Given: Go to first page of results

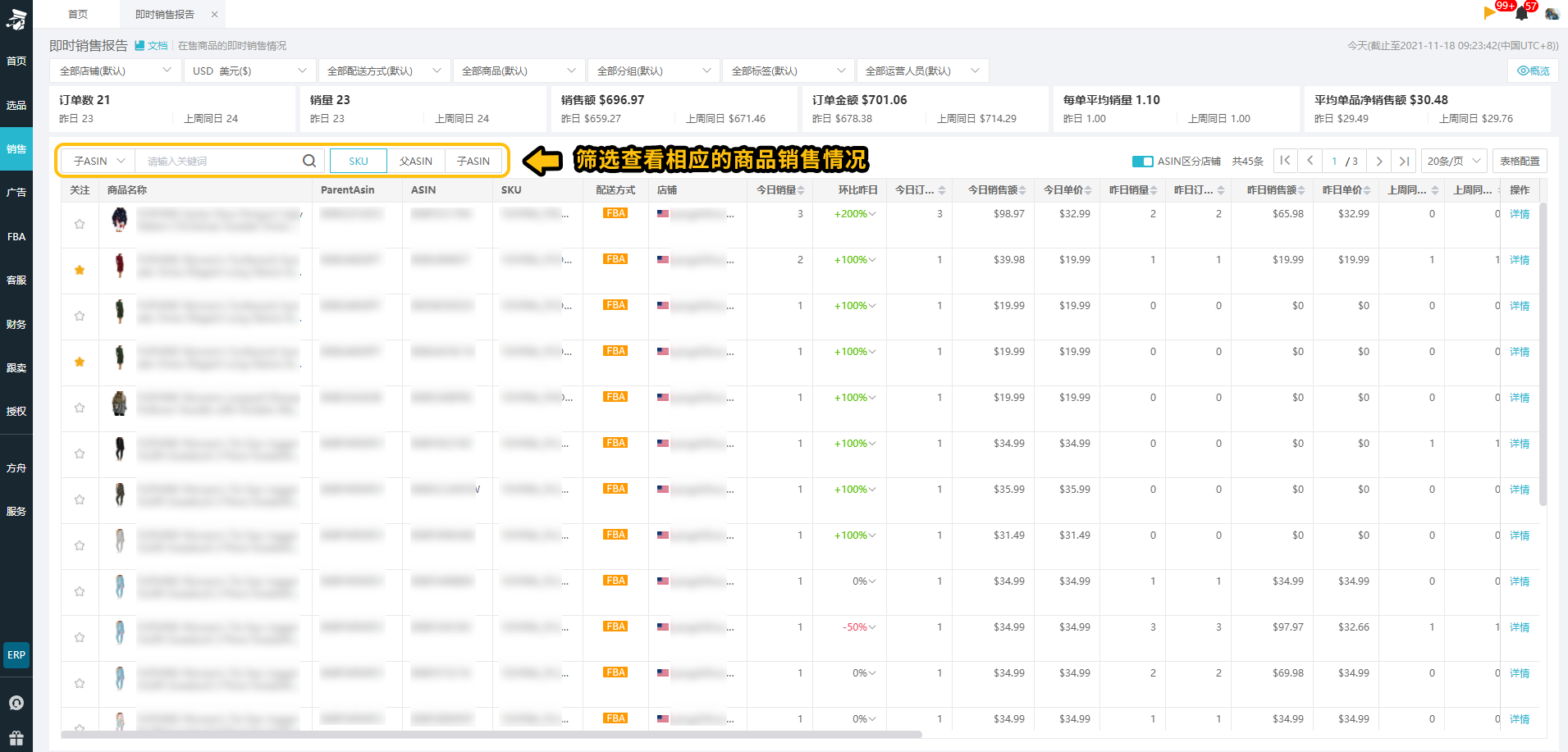Looking at the screenshot, I should pyautogui.click(x=1285, y=161).
